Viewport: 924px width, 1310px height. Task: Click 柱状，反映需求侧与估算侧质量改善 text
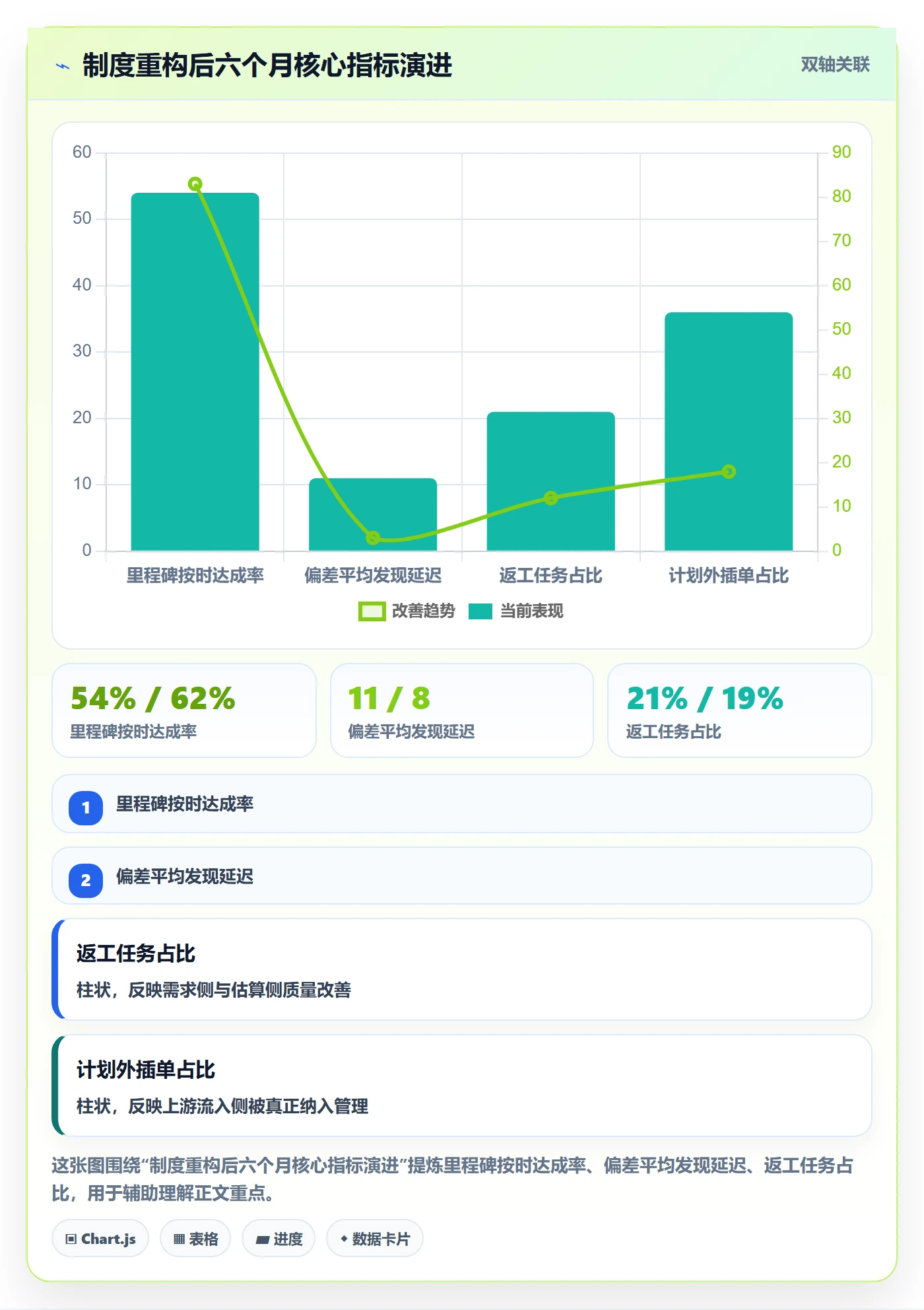[x=214, y=990]
